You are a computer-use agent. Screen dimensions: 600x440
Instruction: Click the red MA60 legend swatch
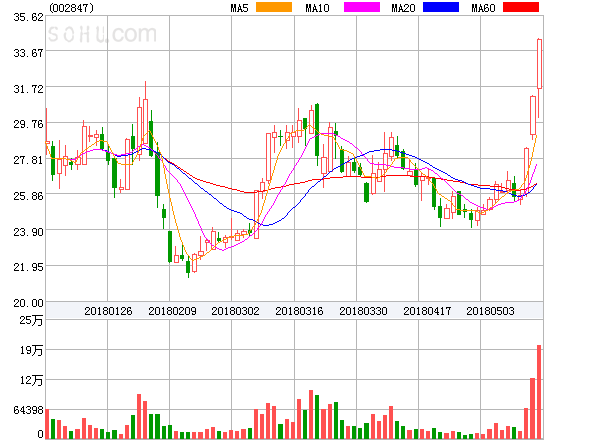pos(521,7)
